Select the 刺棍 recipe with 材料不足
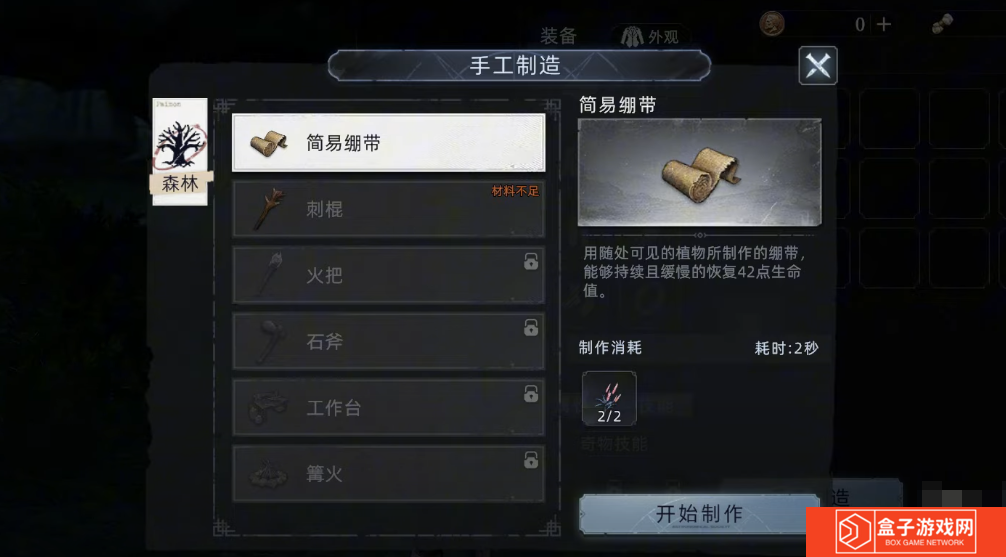Screen dimensions: 1006x557 pyautogui.click(x=389, y=209)
